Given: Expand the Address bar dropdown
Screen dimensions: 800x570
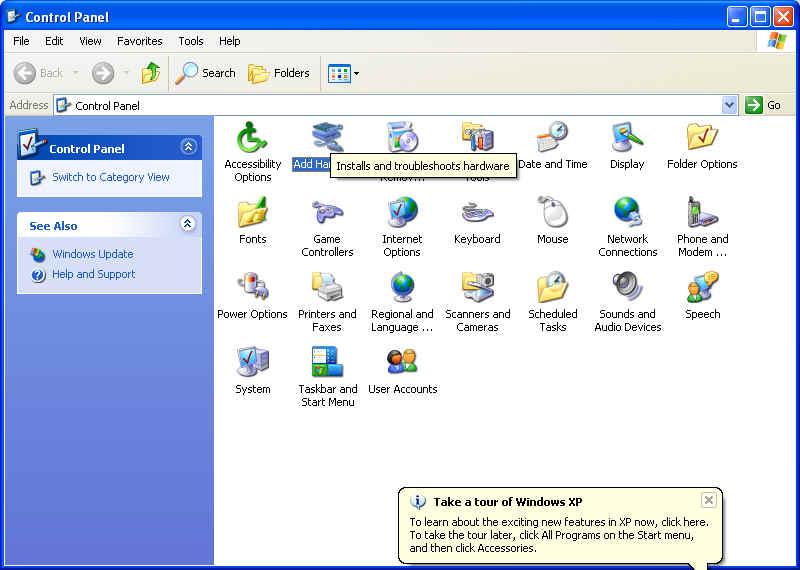Looking at the screenshot, I should [729, 105].
